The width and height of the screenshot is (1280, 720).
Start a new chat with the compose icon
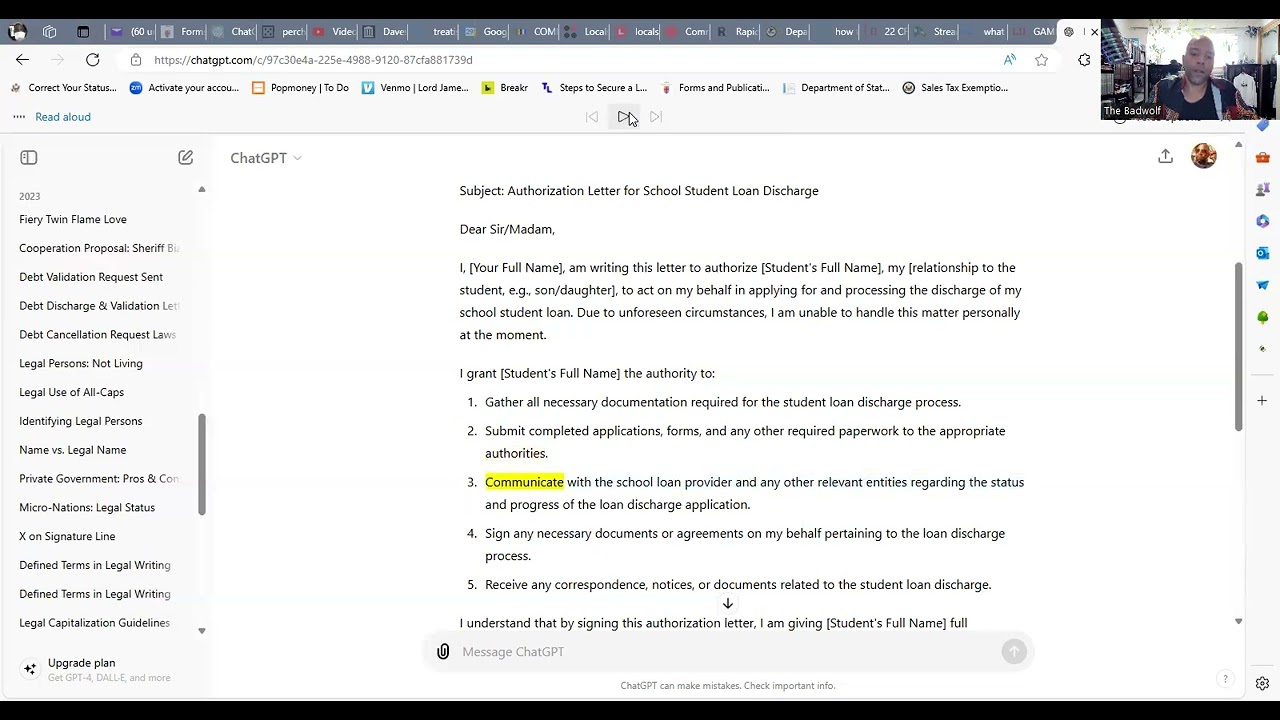click(185, 158)
